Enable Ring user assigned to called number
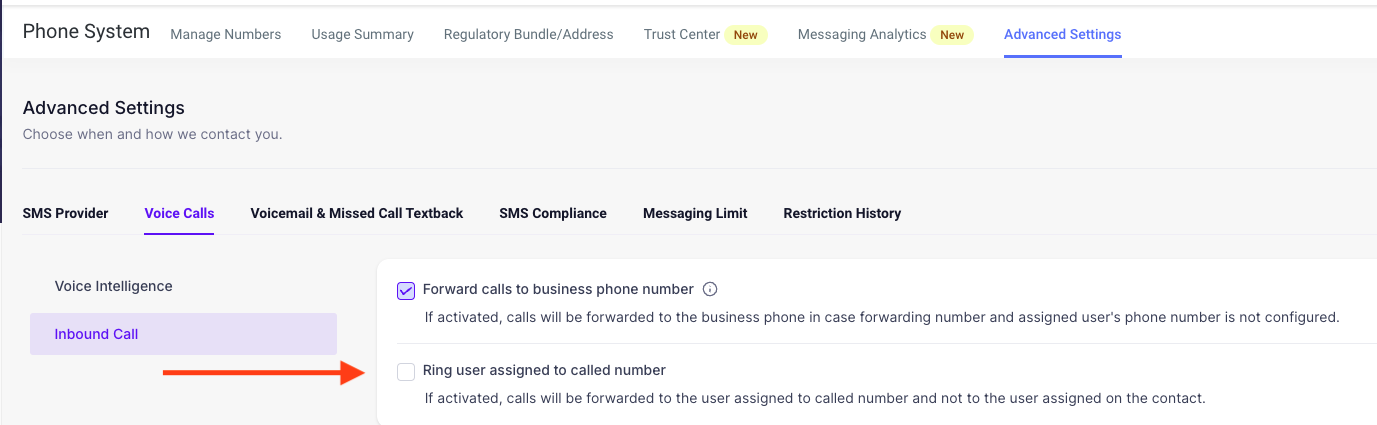 [x=406, y=372]
